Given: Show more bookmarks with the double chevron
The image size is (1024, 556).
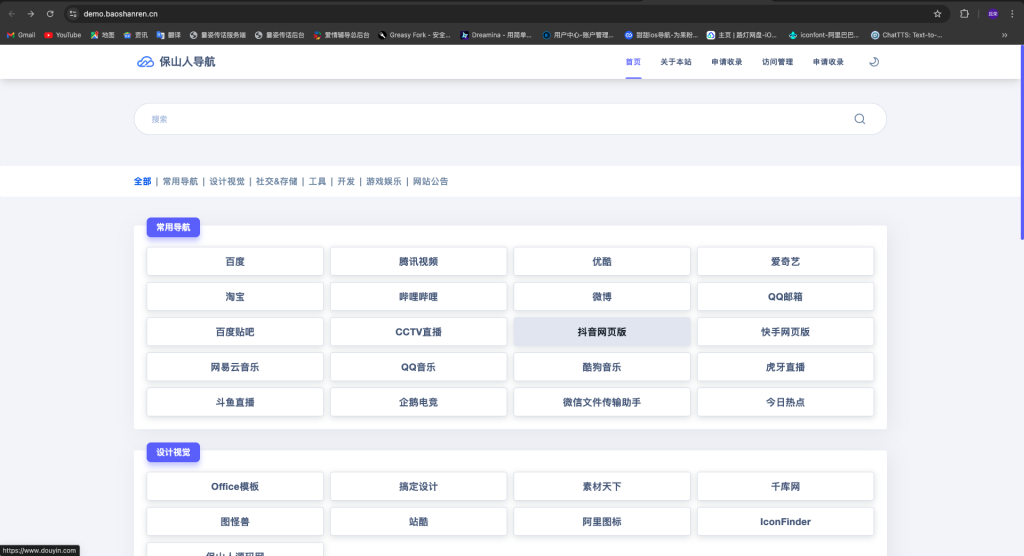Looking at the screenshot, I should (1004, 35).
